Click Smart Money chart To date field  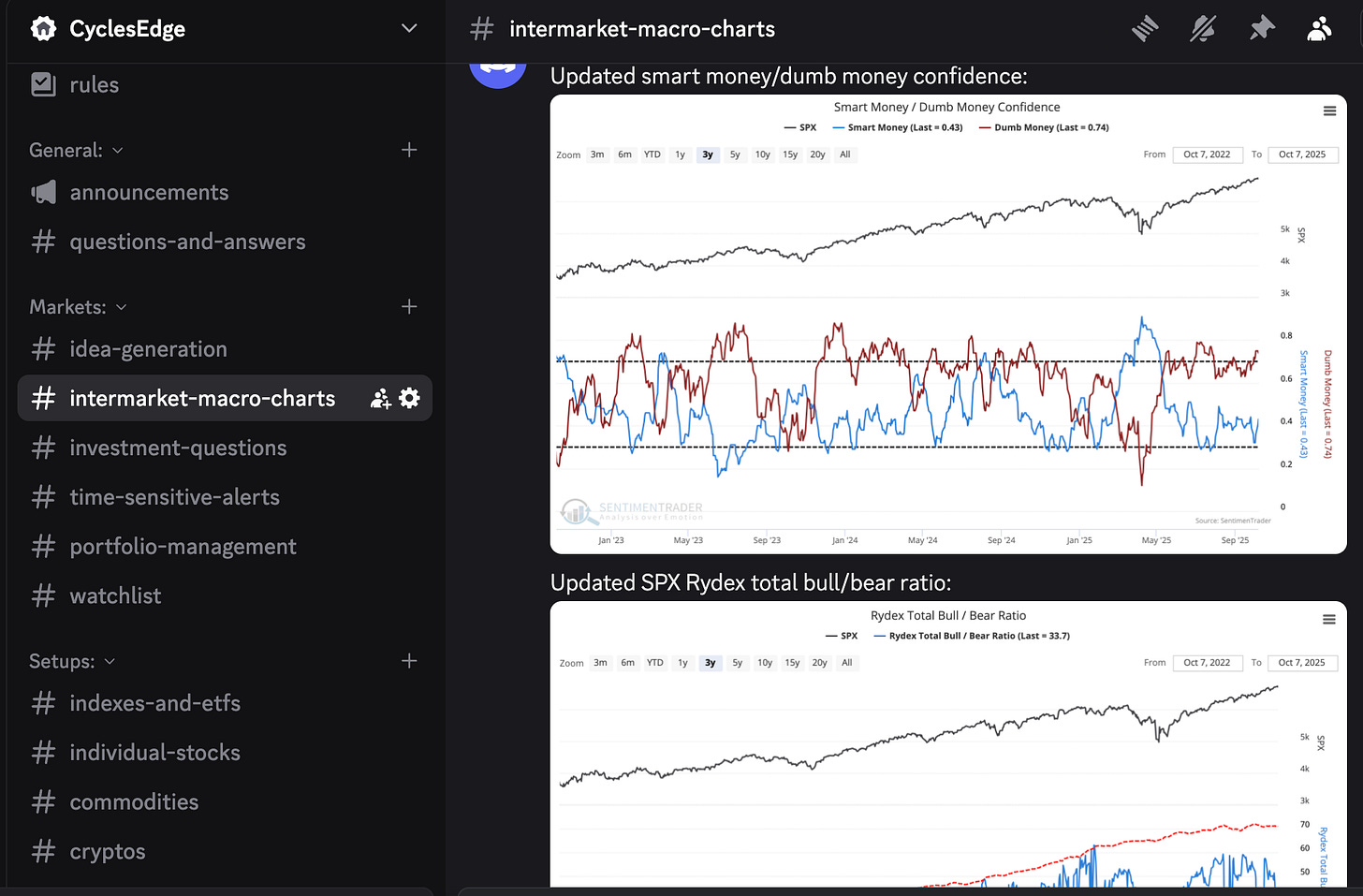click(1303, 154)
